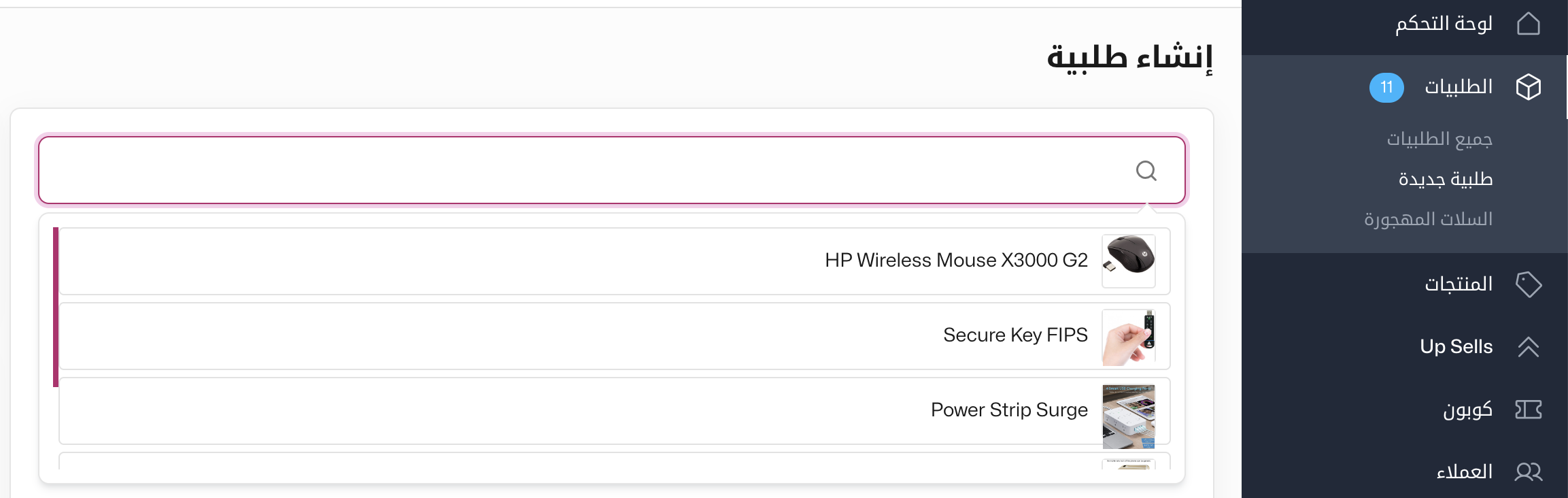Screen dimensions: 1568x498
Task: Click the Up Sells chevron icon
Action: tap(1528, 347)
